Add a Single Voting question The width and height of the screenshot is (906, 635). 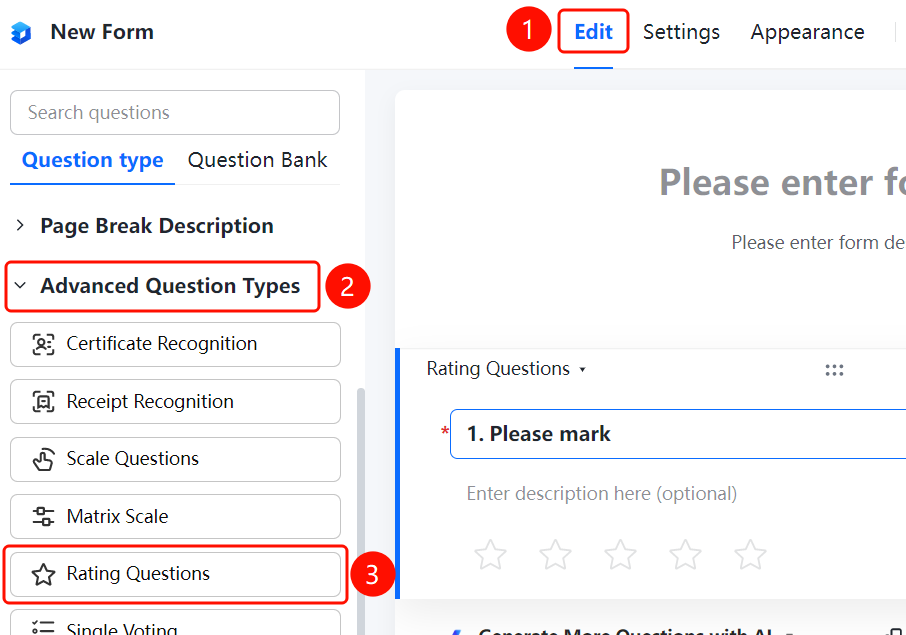tap(175, 624)
